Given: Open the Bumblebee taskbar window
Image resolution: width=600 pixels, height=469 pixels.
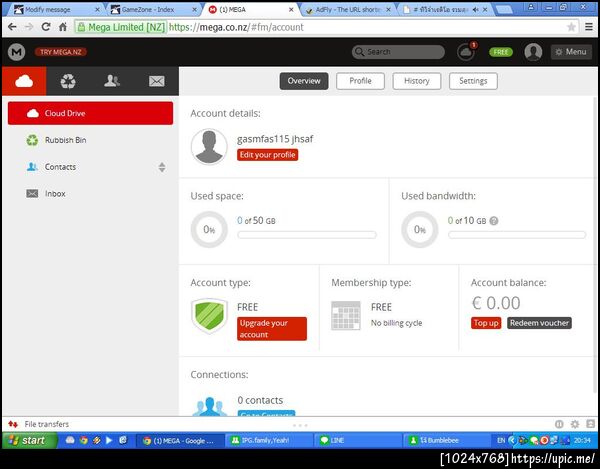Looking at the screenshot, I should coord(446,441).
